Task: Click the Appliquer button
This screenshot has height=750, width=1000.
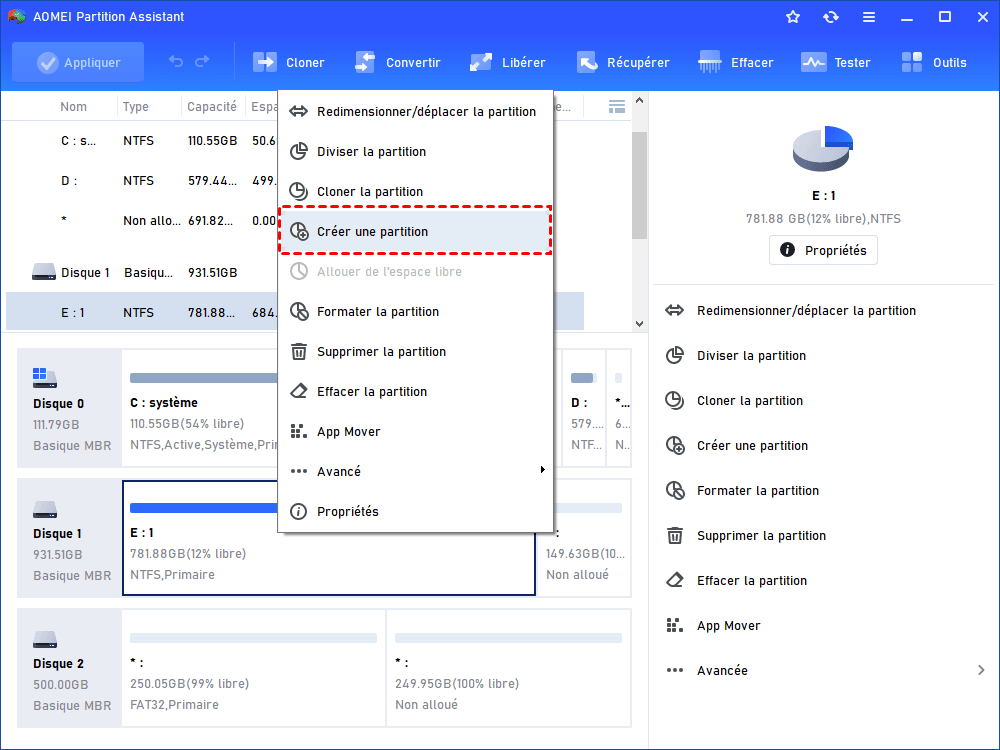Action: 78,62
